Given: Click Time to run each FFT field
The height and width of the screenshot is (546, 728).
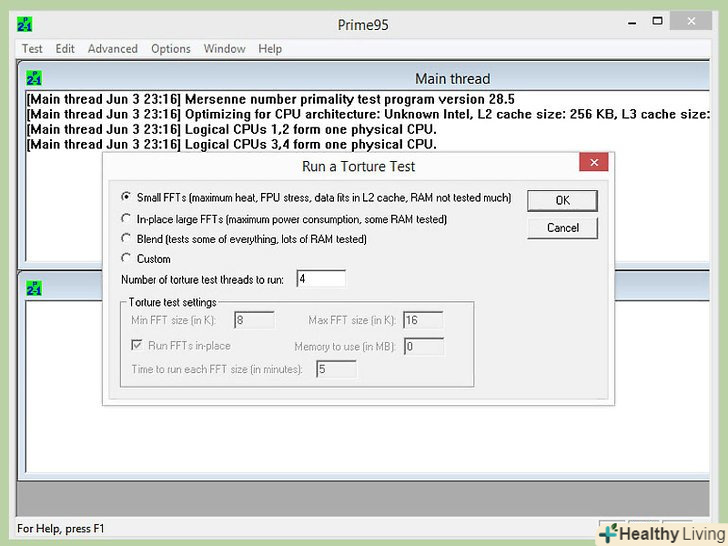Looking at the screenshot, I should click(337, 369).
